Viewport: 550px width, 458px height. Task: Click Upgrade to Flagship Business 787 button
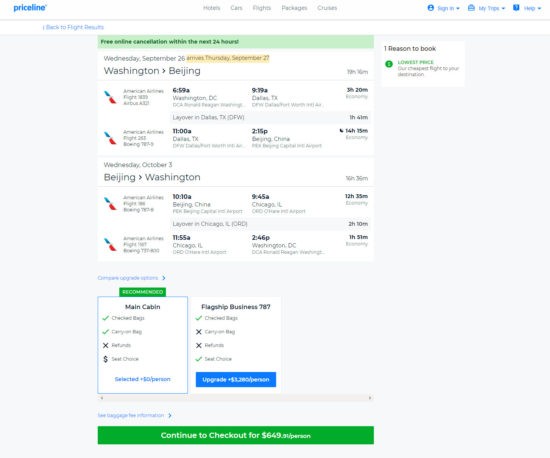[x=236, y=379]
